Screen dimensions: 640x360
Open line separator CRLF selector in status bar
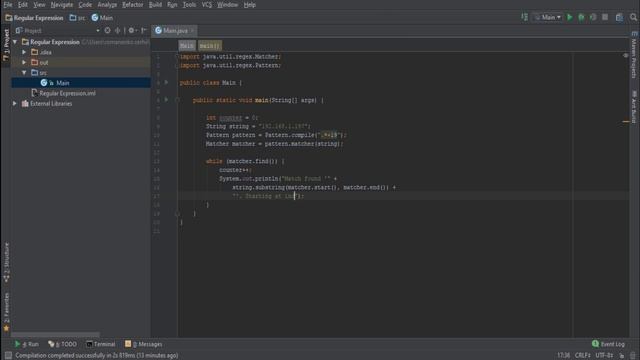tap(582, 356)
